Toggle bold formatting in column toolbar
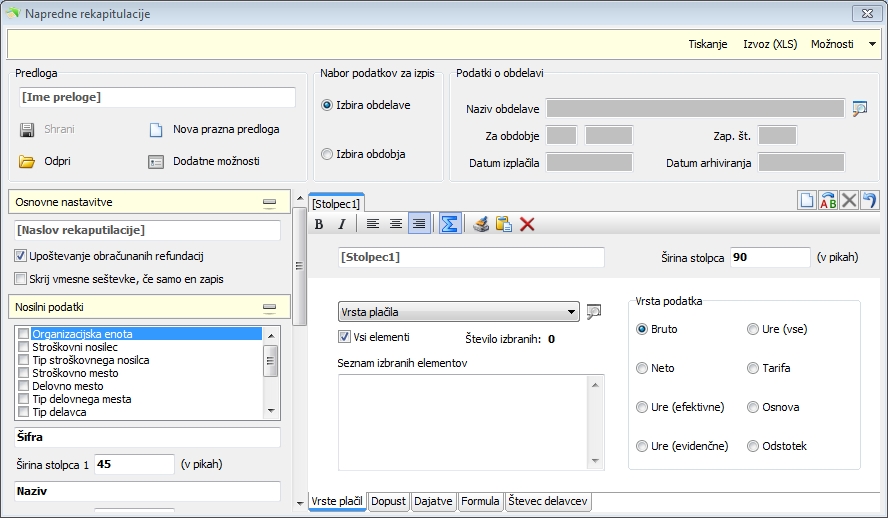This screenshot has width=888, height=518. point(319,224)
